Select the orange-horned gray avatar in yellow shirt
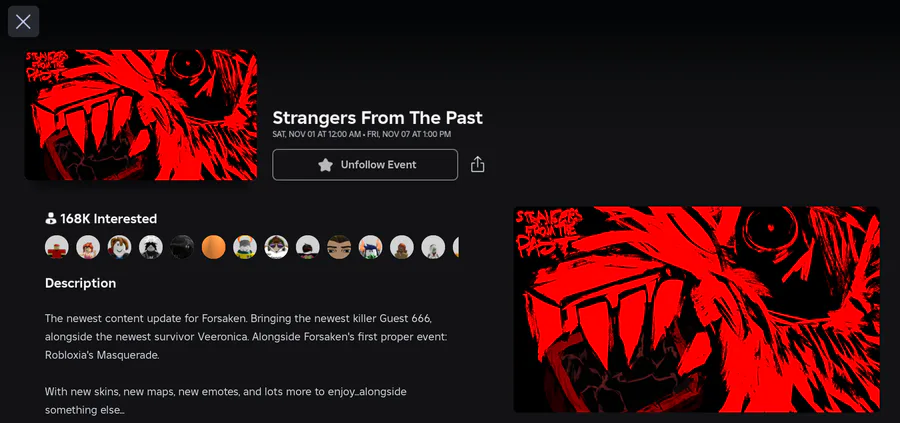Screen dimensions: 900x423 [x=245, y=247]
